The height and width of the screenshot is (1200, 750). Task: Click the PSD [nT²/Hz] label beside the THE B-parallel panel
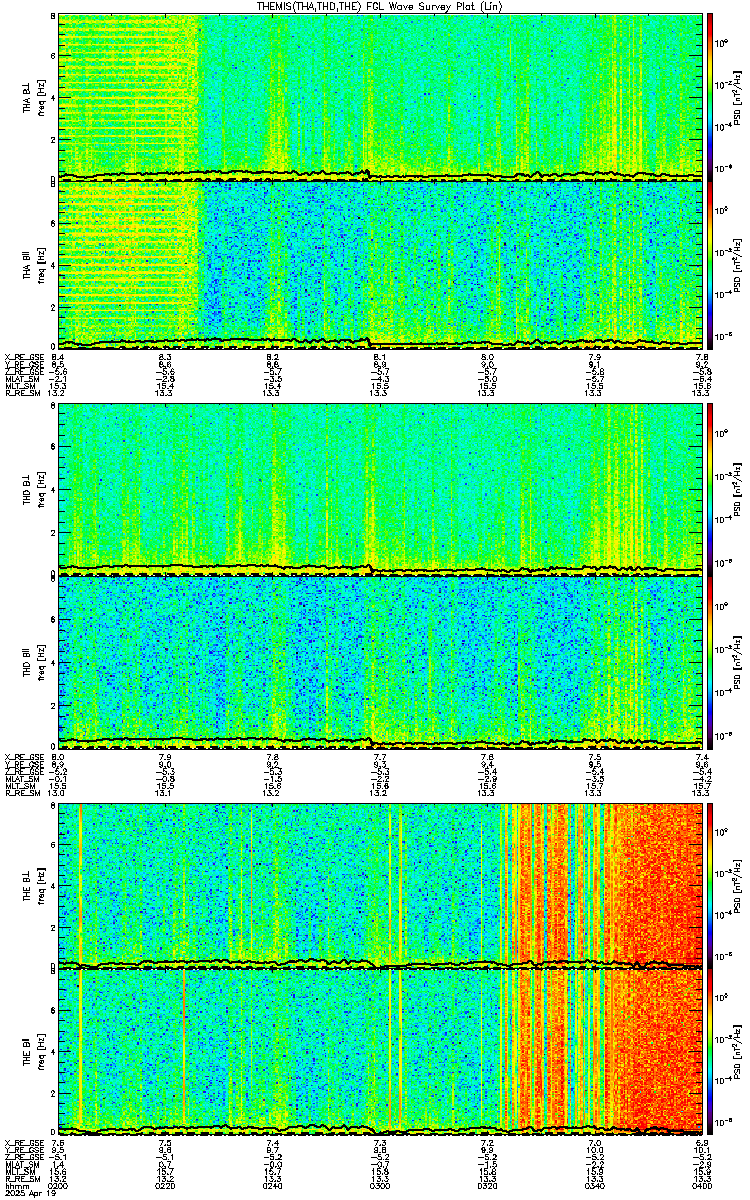(736, 1052)
